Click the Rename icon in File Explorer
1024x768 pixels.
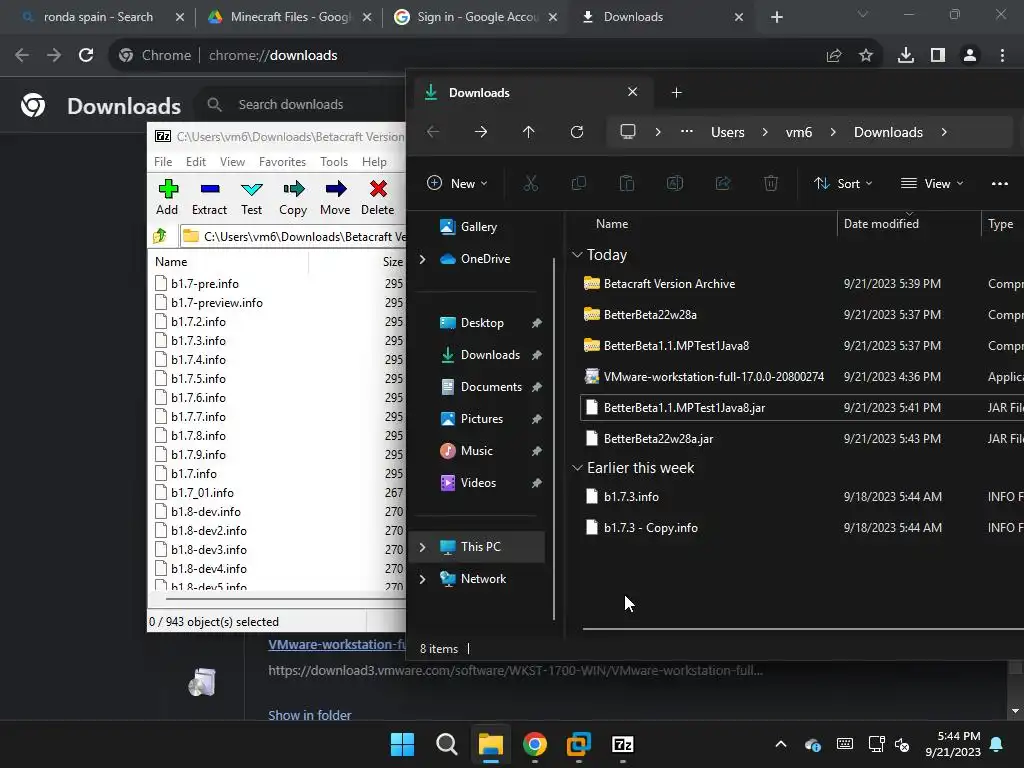[675, 184]
